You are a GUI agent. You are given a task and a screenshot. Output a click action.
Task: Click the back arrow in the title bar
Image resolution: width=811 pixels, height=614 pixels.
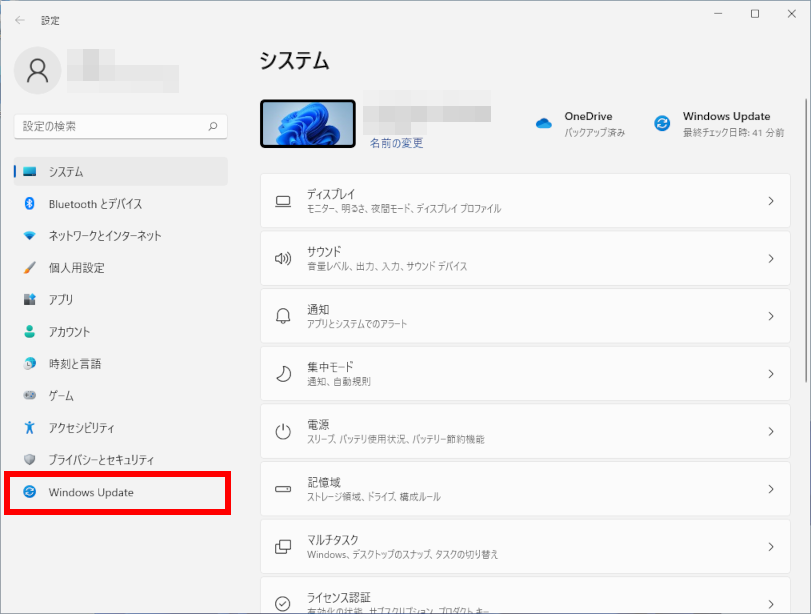[20, 20]
